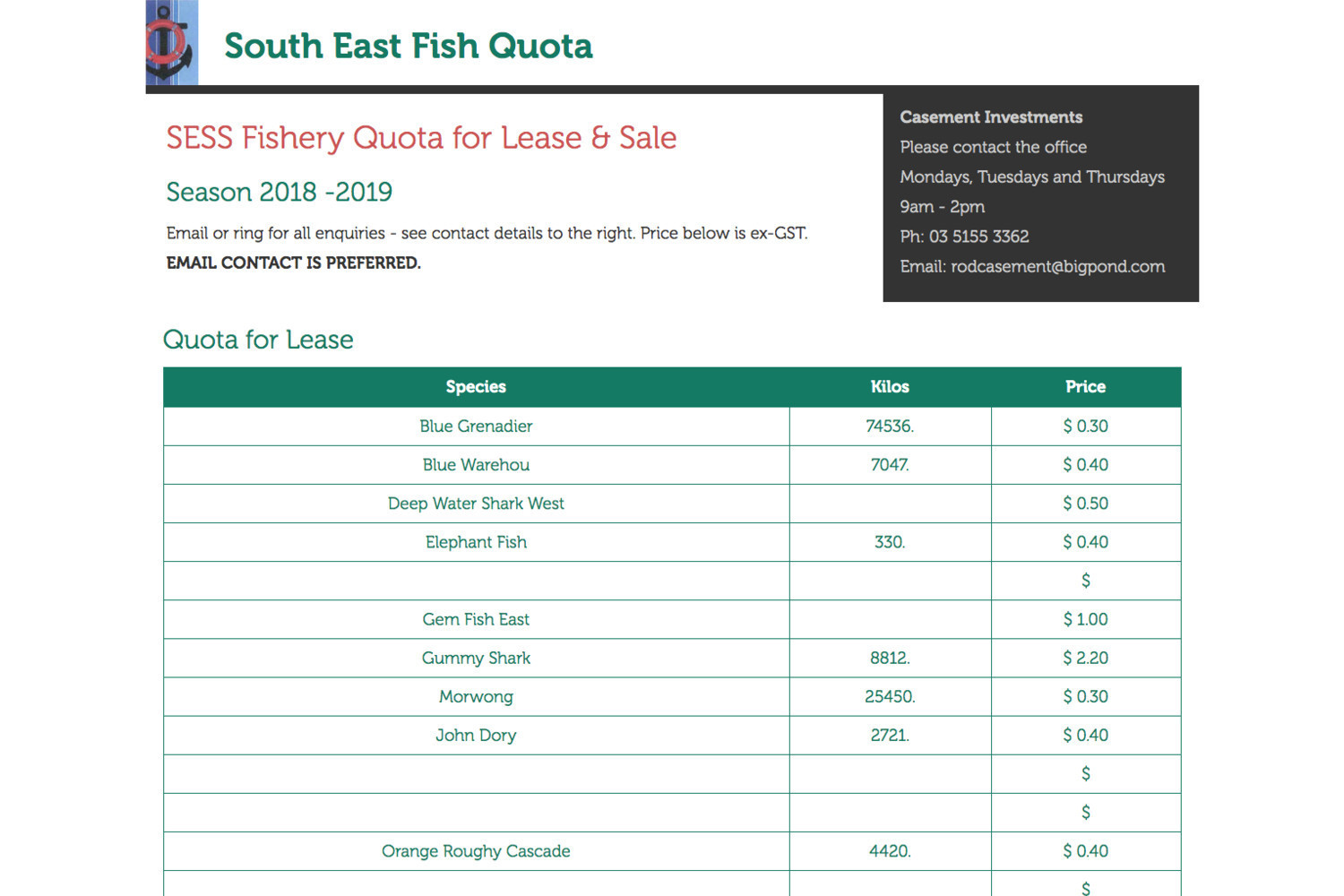Click the phone number 03 5155 3362
1344x896 pixels.
[x=978, y=237]
